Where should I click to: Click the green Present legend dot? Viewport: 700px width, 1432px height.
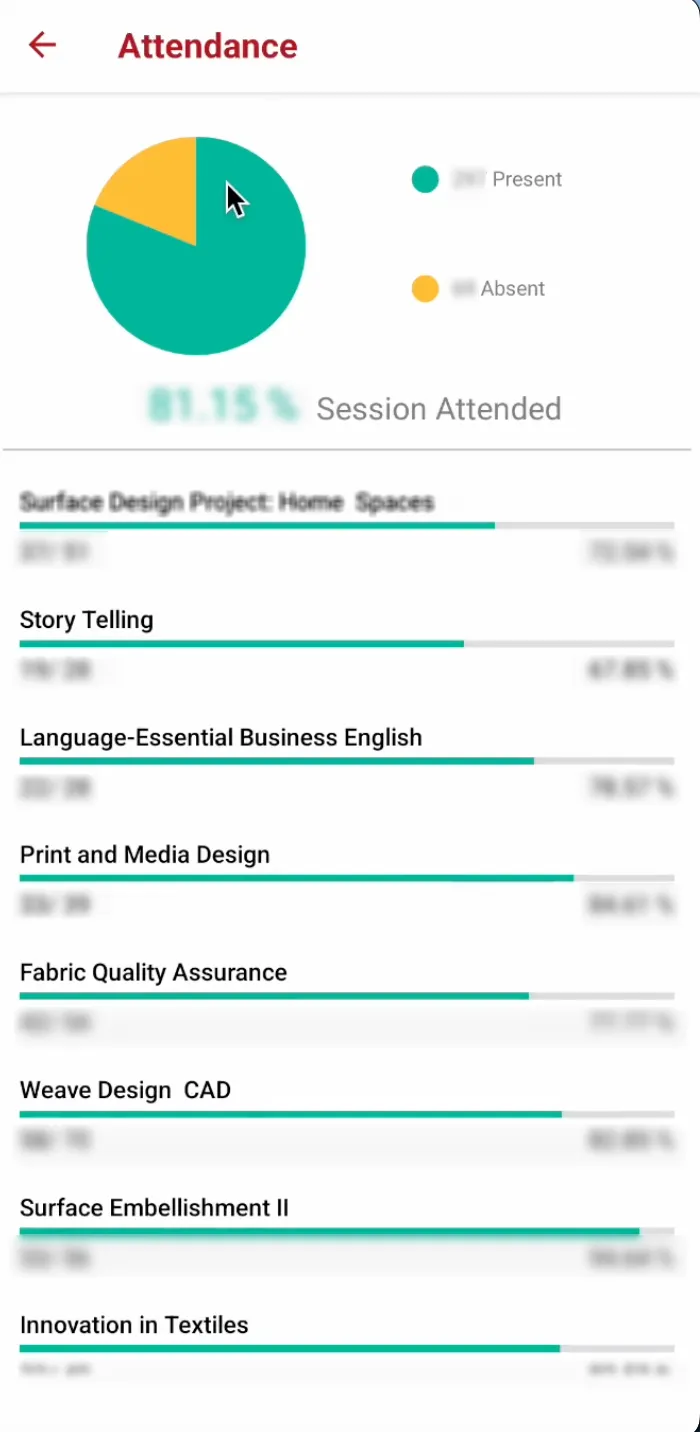point(425,179)
